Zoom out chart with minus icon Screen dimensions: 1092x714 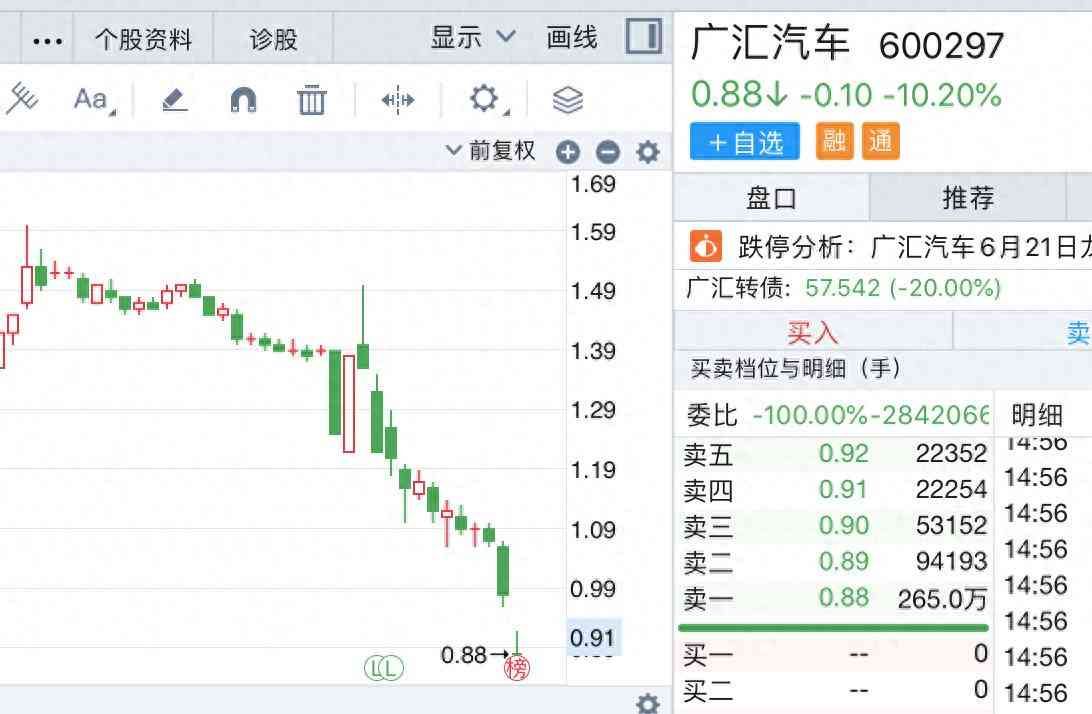[x=607, y=152]
